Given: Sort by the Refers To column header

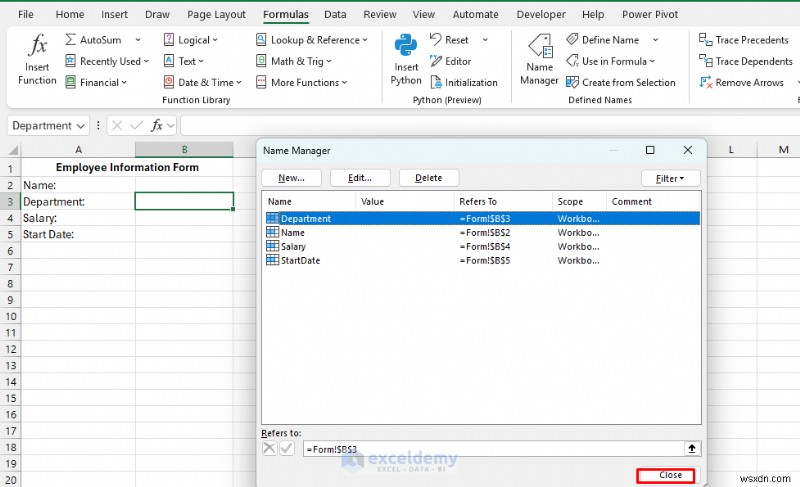Looking at the screenshot, I should 503,201.
